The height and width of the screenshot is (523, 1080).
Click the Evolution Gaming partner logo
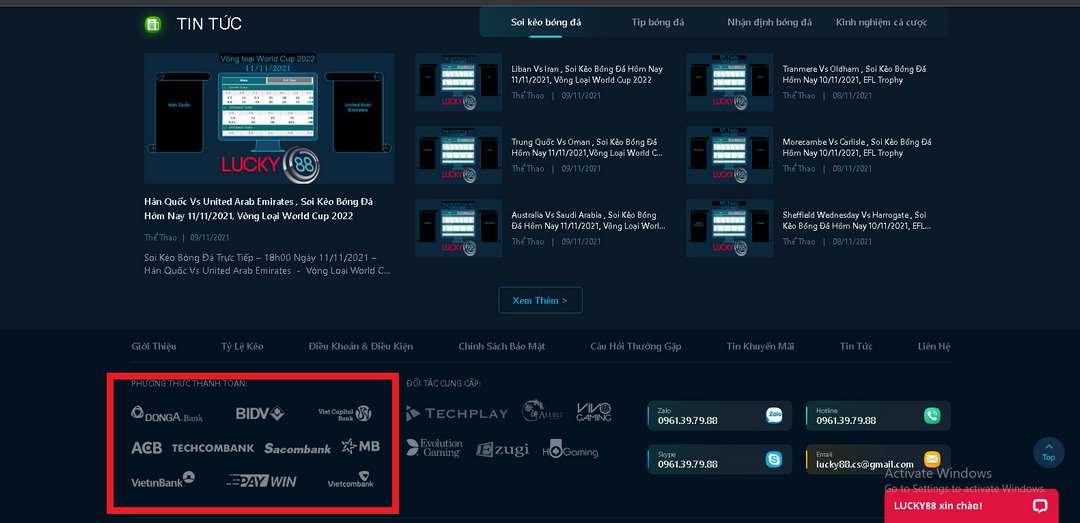(434, 448)
